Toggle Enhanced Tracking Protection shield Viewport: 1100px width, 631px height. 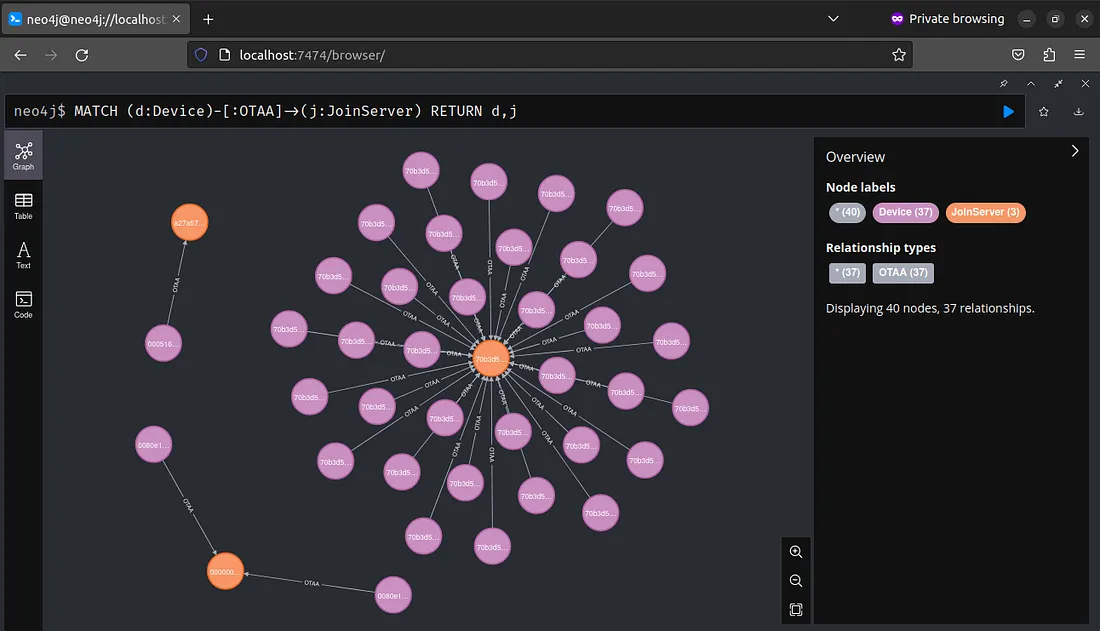point(200,54)
